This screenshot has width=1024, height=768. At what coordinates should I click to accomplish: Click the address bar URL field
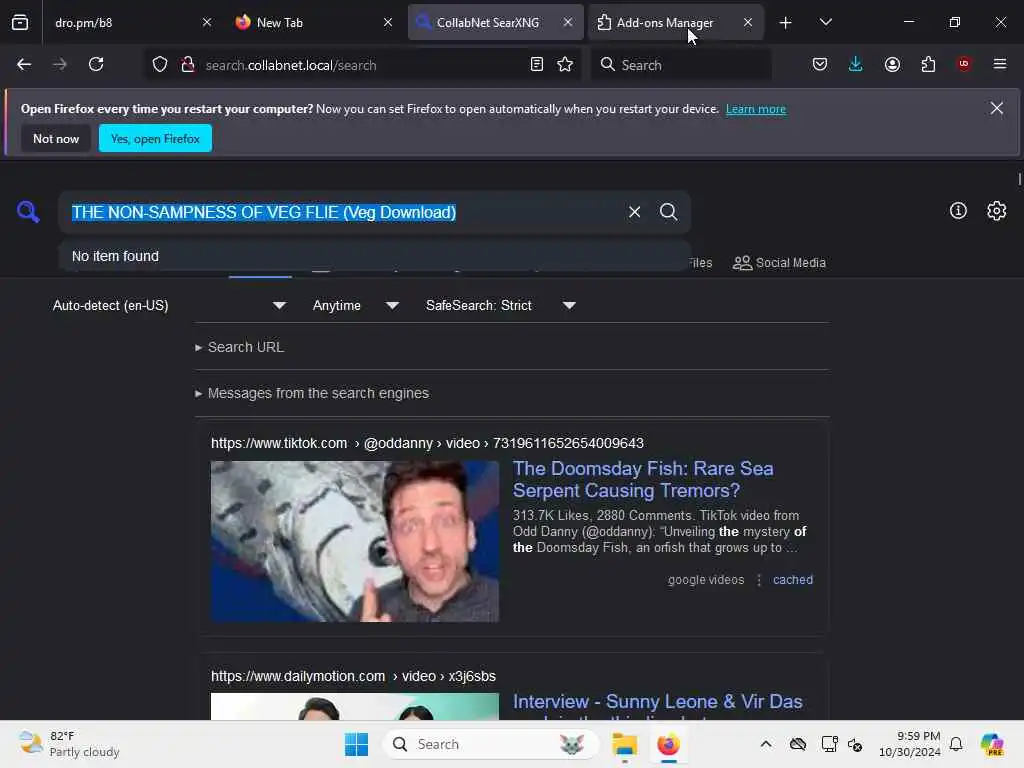click(x=360, y=65)
